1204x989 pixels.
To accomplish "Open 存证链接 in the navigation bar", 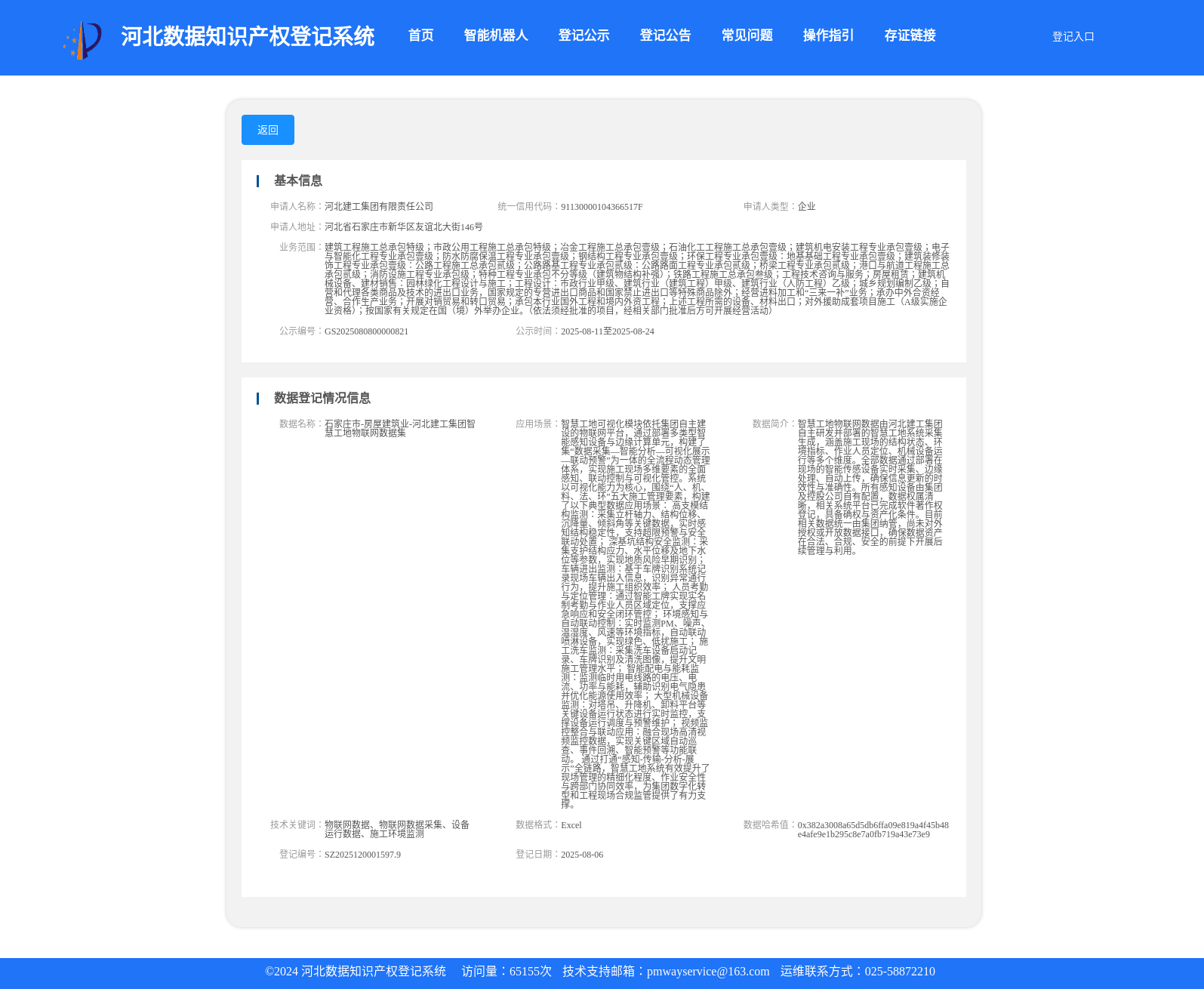I will tap(910, 35).
